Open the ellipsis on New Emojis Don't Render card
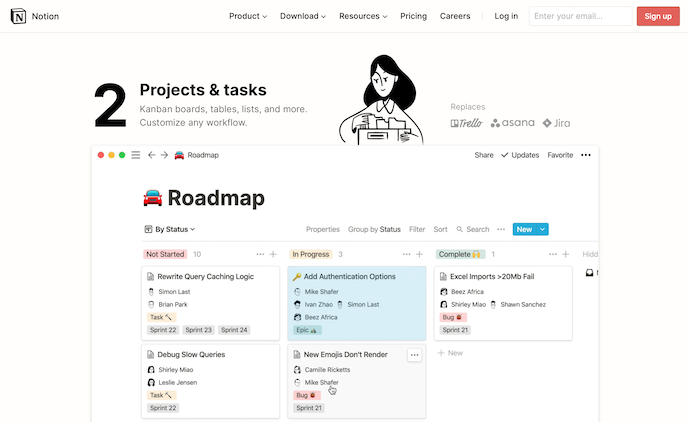The image size is (688, 422). click(414, 355)
